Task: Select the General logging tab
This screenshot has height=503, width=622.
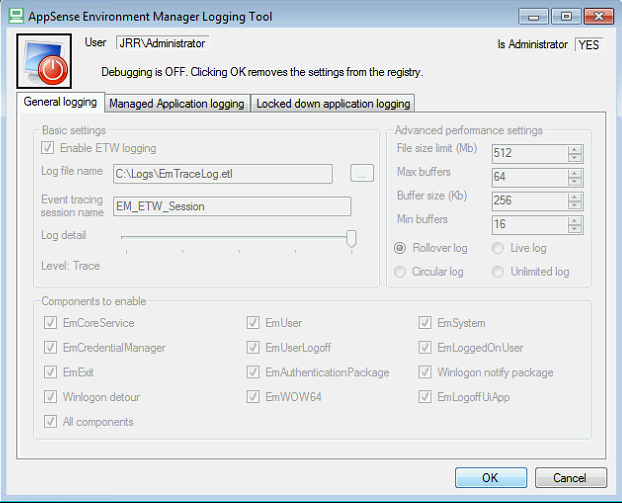Action: [x=60, y=102]
